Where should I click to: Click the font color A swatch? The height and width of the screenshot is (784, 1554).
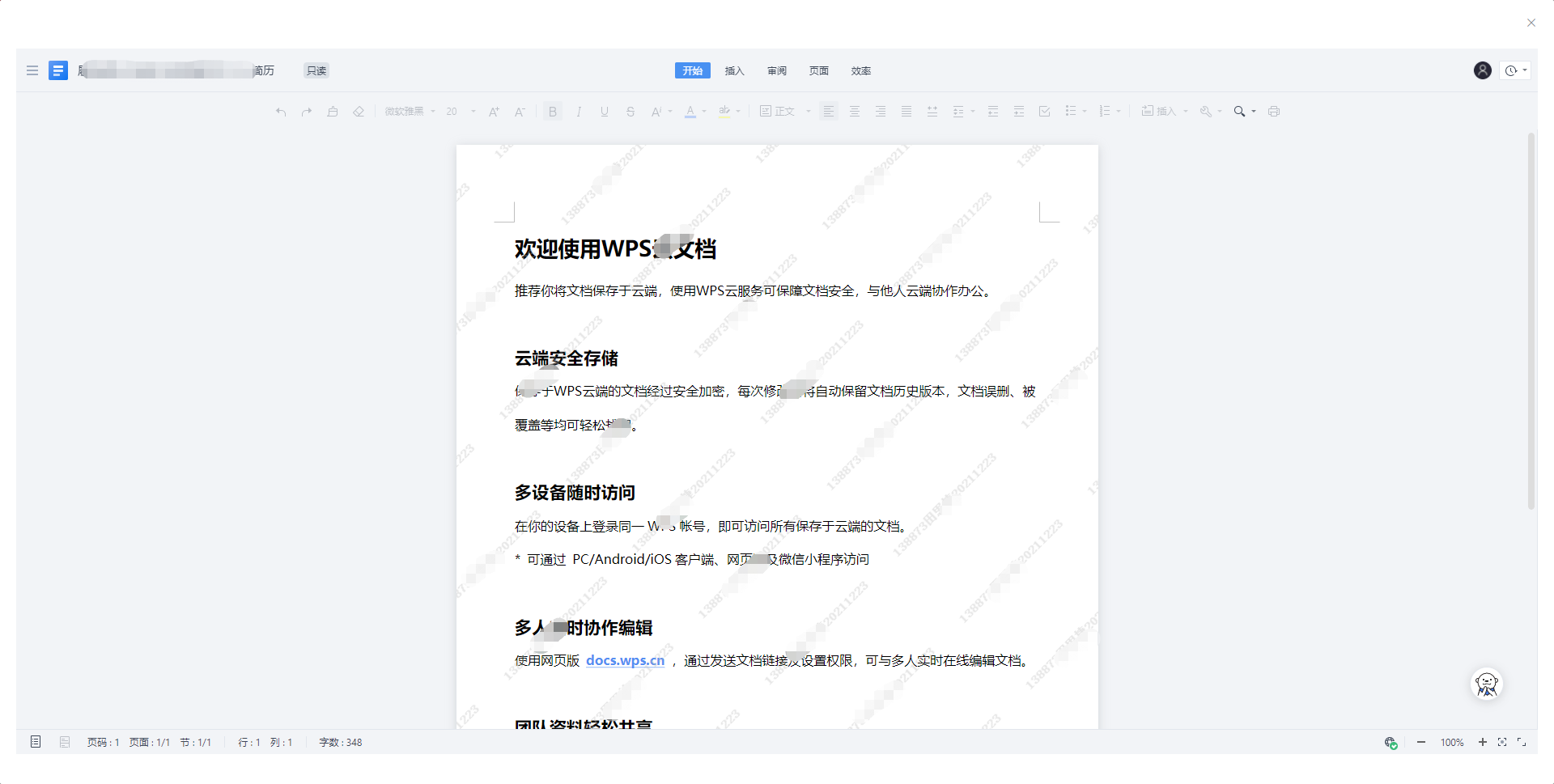tap(690, 112)
